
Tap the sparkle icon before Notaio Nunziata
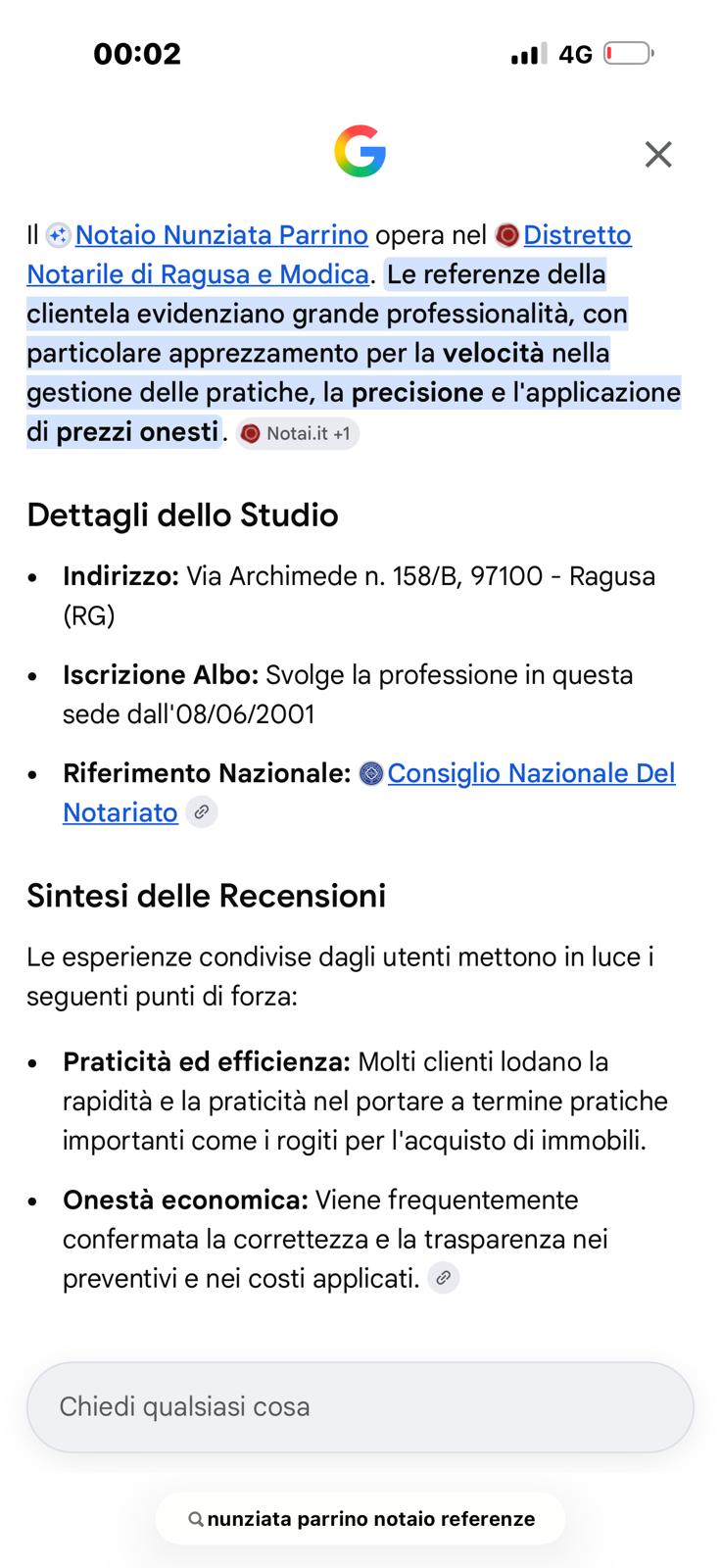pyautogui.click(x=58, y=235)
